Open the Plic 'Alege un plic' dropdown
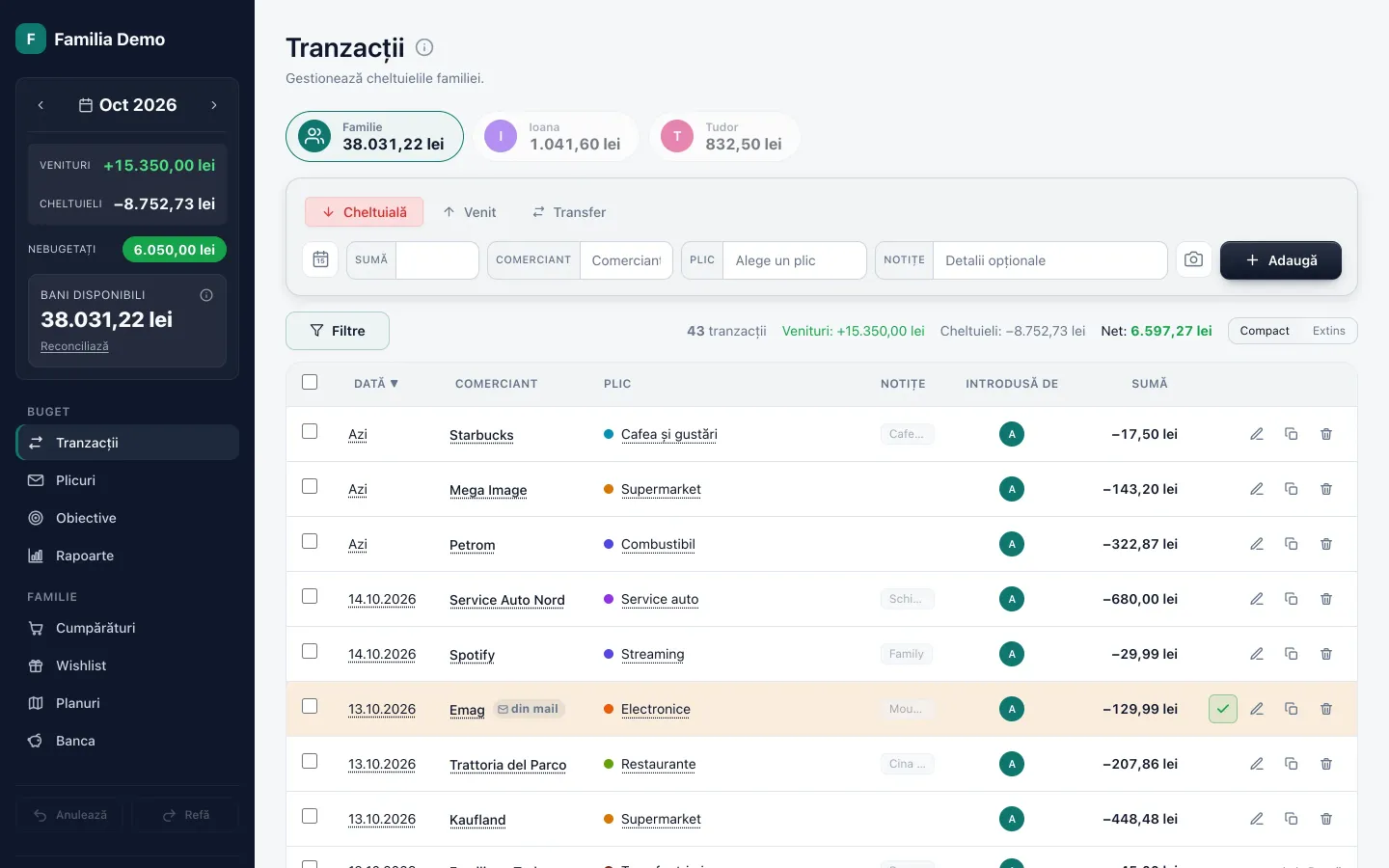Image resolution: width=1389 pixels, height=868 pixels. coord(794,260)
